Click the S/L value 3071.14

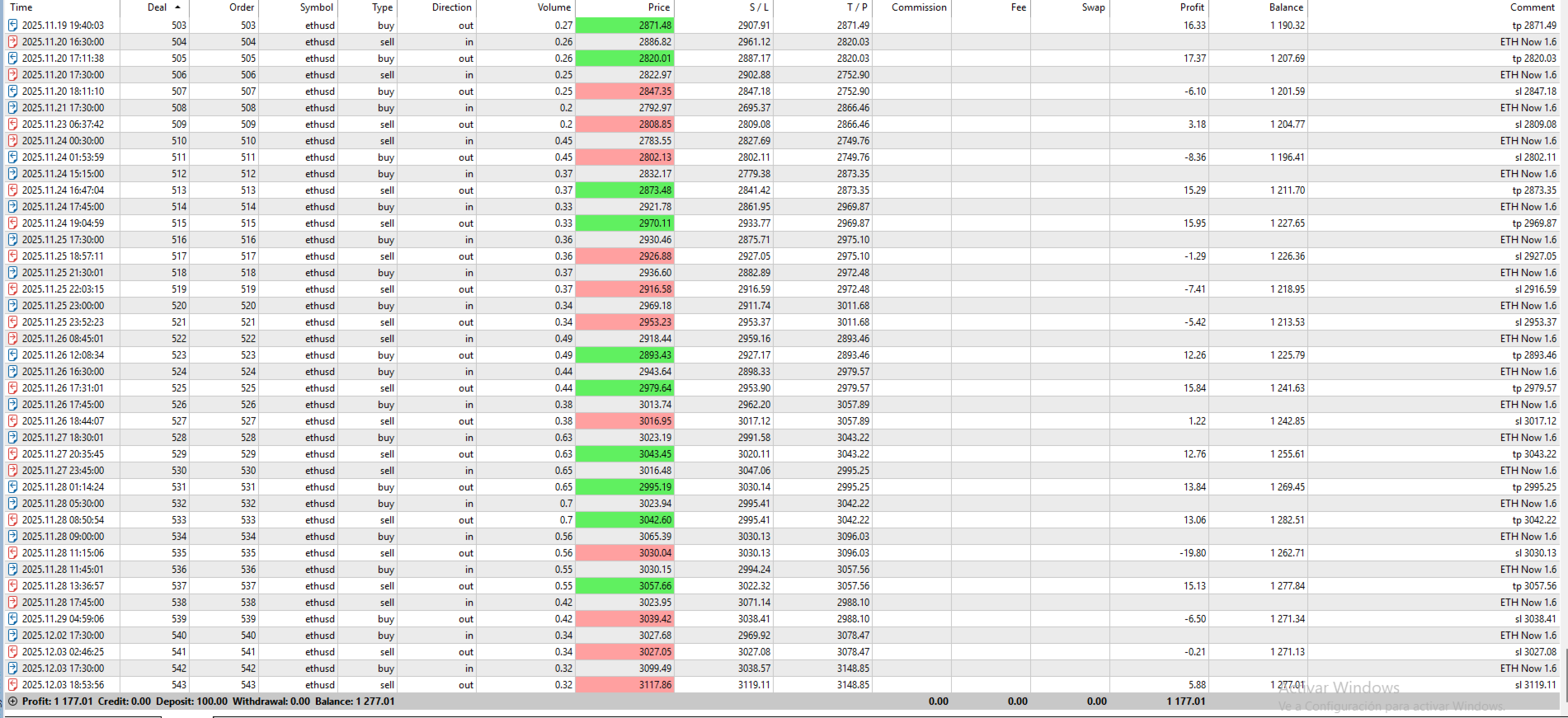[x=754, y=603]
